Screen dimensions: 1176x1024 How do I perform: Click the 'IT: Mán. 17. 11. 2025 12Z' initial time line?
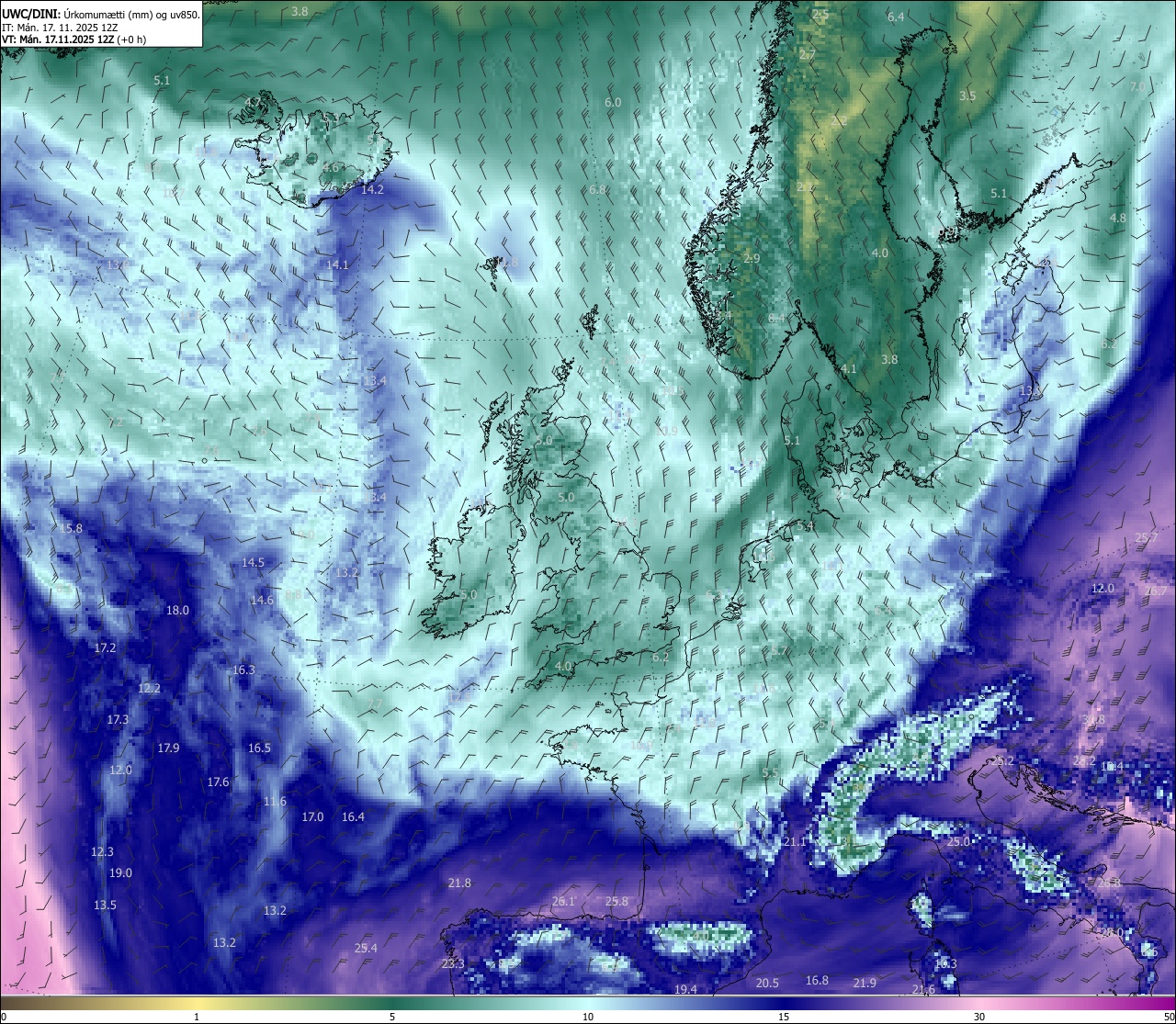tap(60, 28)
